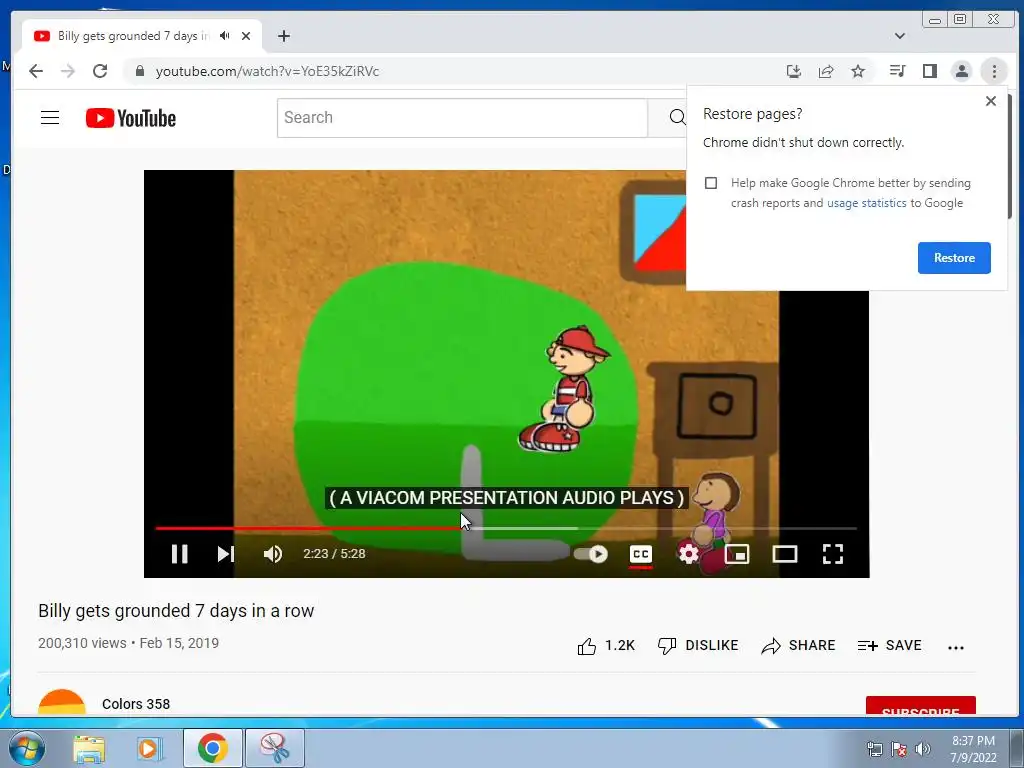Screen dimensions: 1024x768
Task: Open more actions ellipsis menu
Action: click(955, 647)
